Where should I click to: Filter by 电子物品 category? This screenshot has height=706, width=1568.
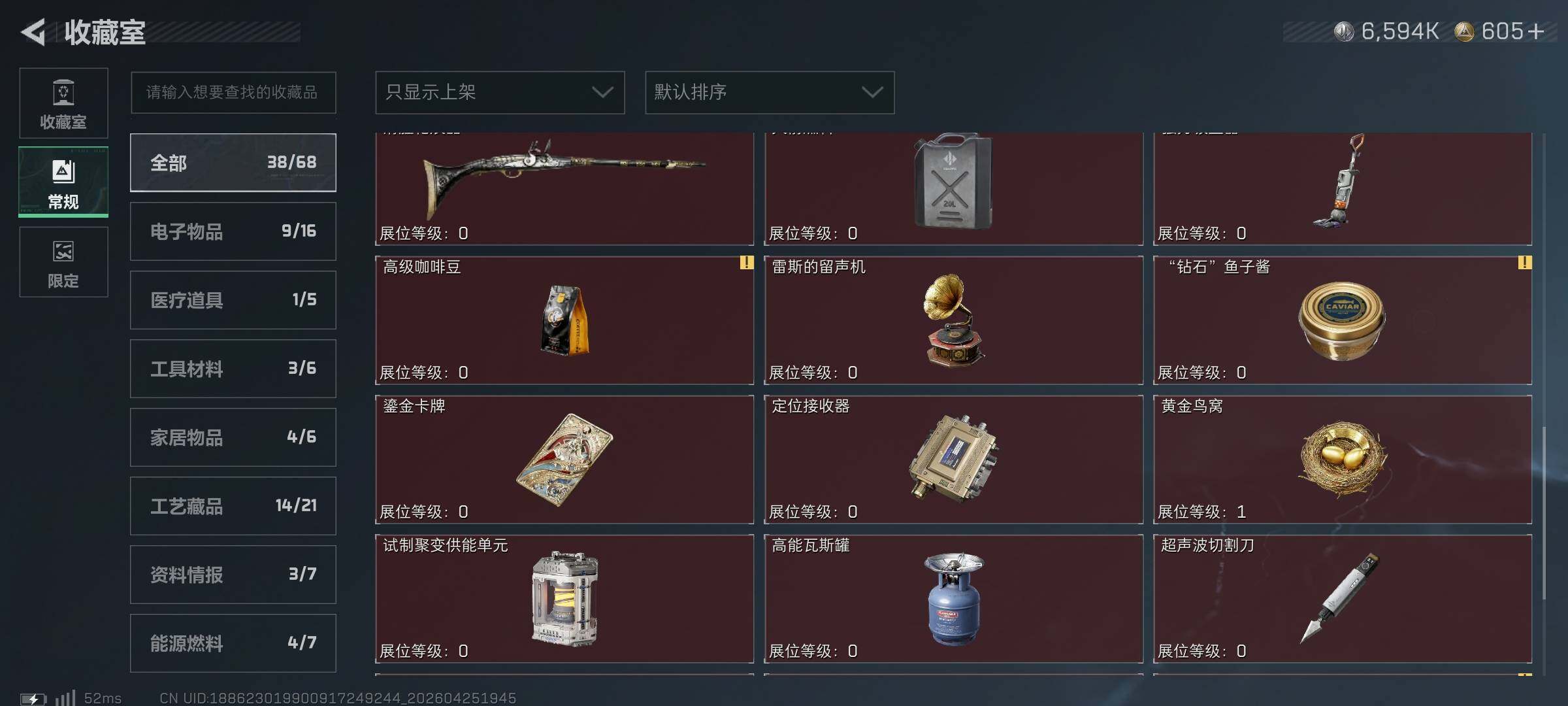pyautogui.click(x=233, y=231)
